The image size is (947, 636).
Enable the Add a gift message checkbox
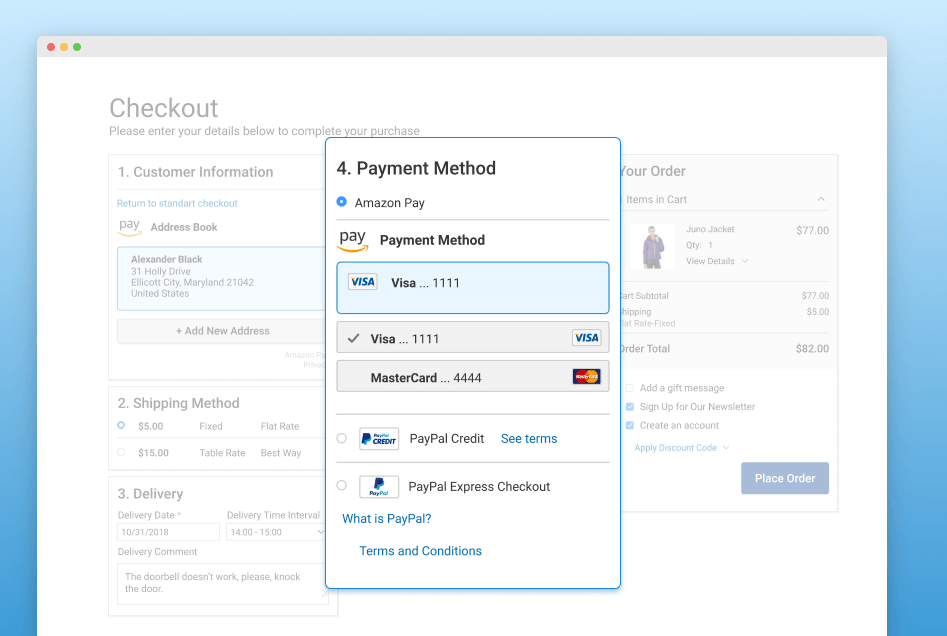630,388
